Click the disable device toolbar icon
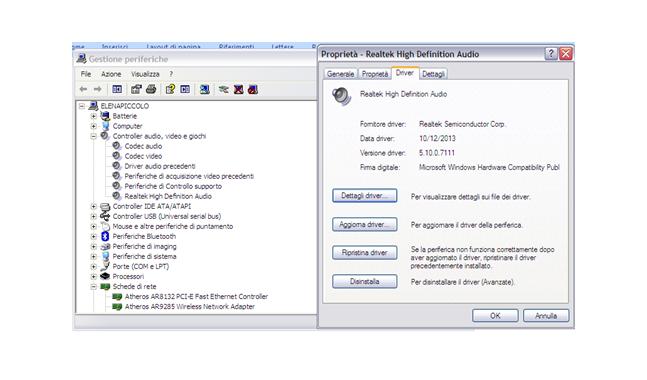The width and height of the screenshot is (647, 380). click(x=253, y=89)
